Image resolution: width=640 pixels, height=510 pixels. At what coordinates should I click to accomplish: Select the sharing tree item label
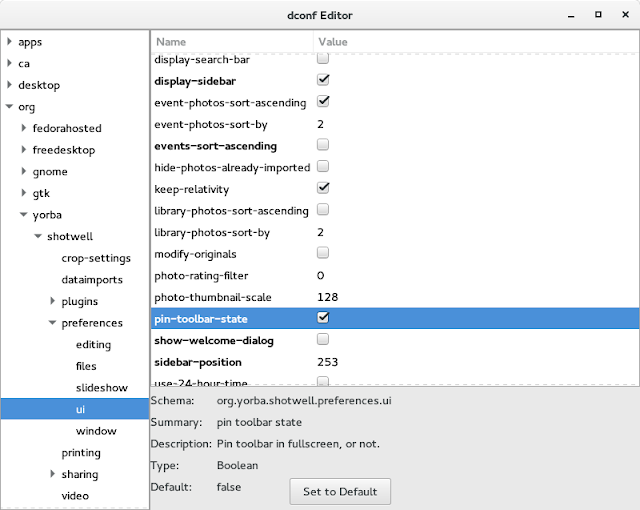point(80,474)
